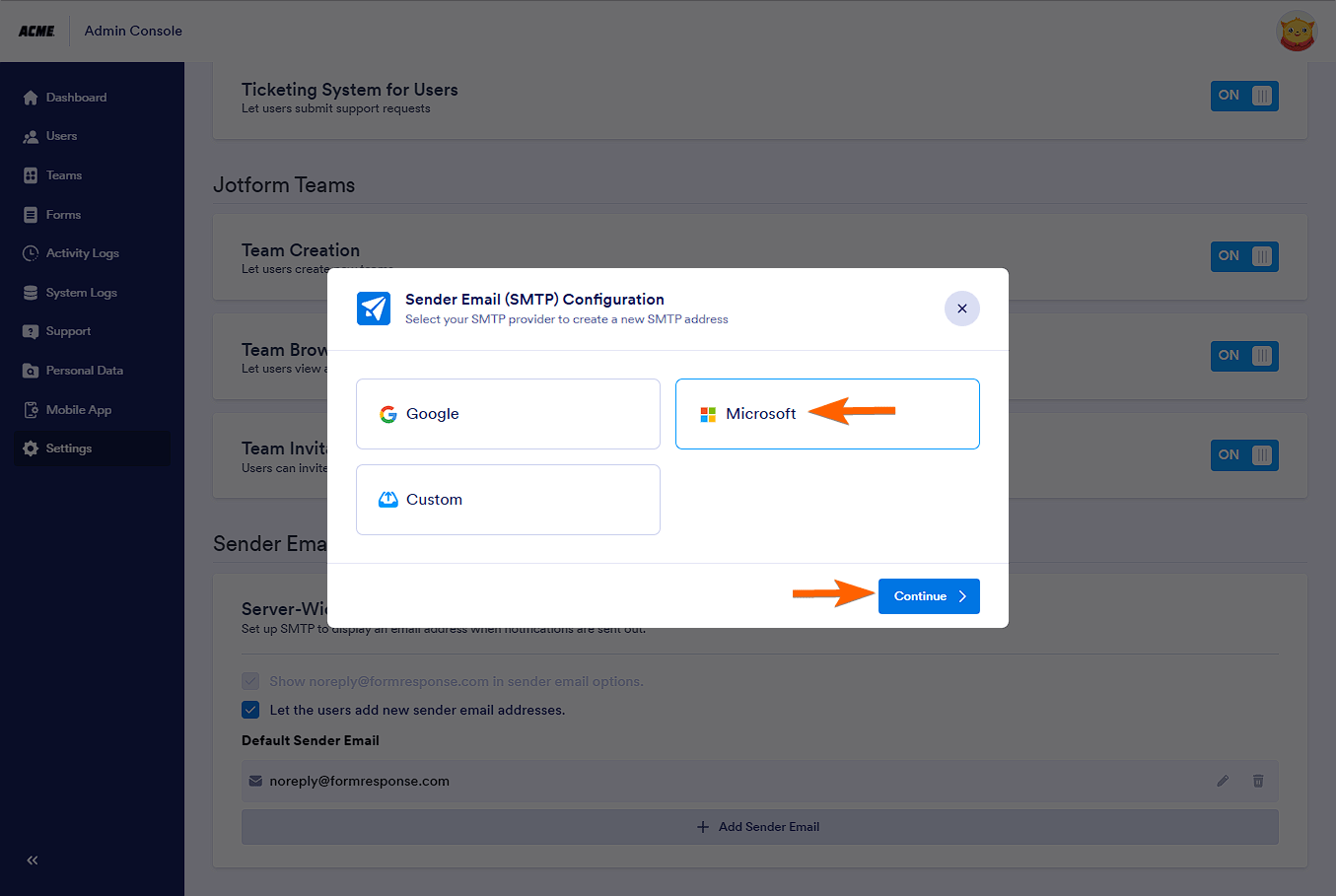Click the Settings gear icon in sidebar

coord(31,448)
